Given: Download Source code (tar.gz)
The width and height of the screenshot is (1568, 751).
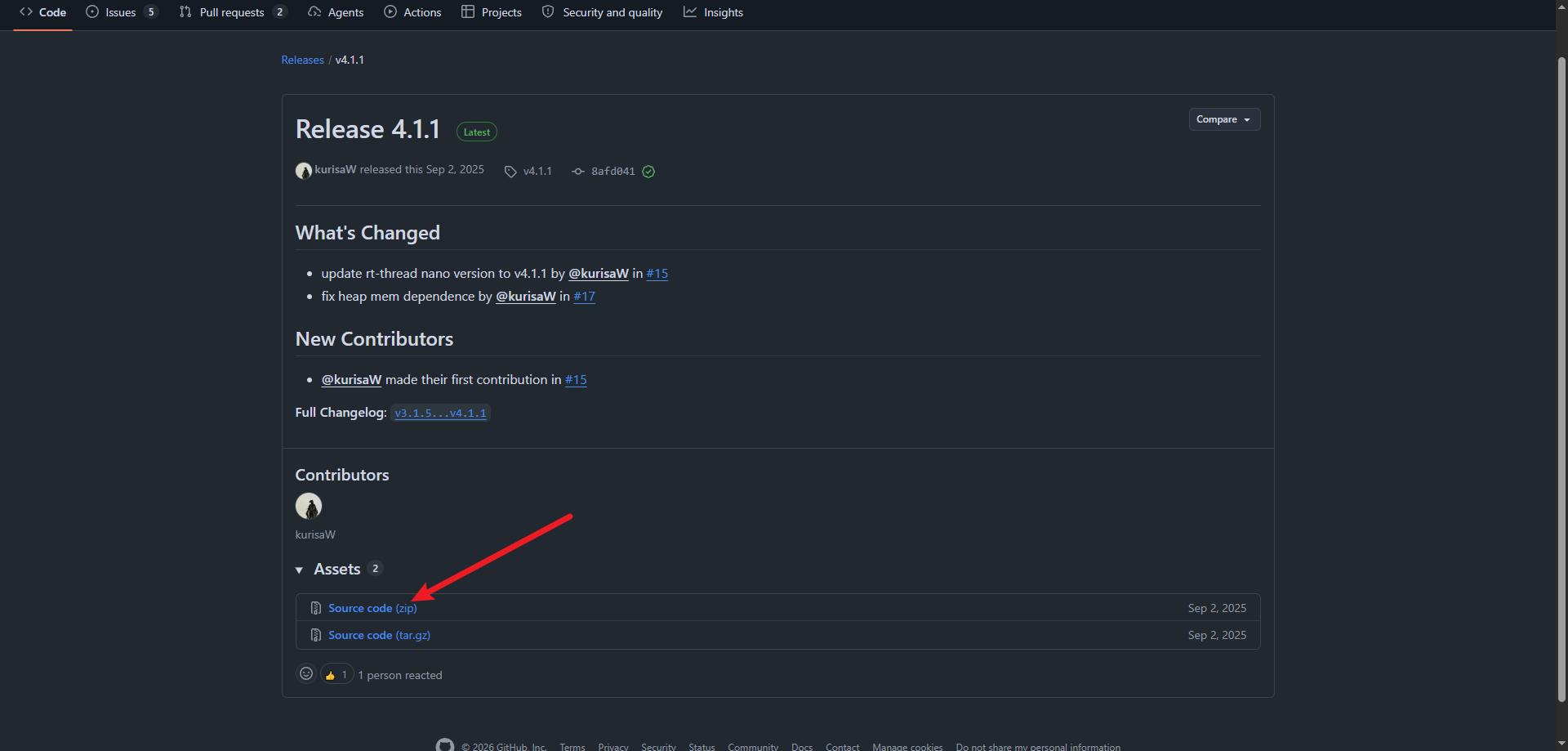Looking at the screenshot, I should click(x=379, y=635).
